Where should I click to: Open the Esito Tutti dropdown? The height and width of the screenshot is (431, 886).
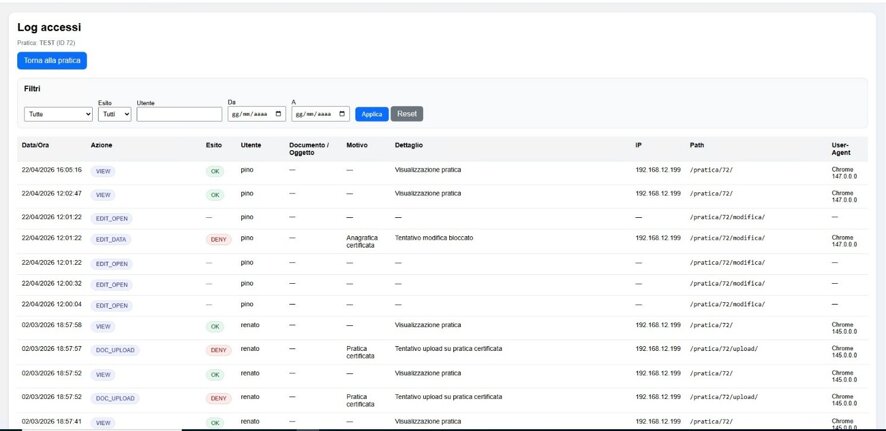coord(115,114)
